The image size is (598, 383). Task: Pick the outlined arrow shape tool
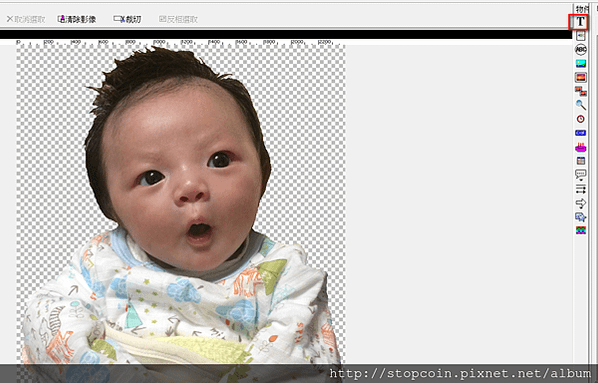point(580,203)
